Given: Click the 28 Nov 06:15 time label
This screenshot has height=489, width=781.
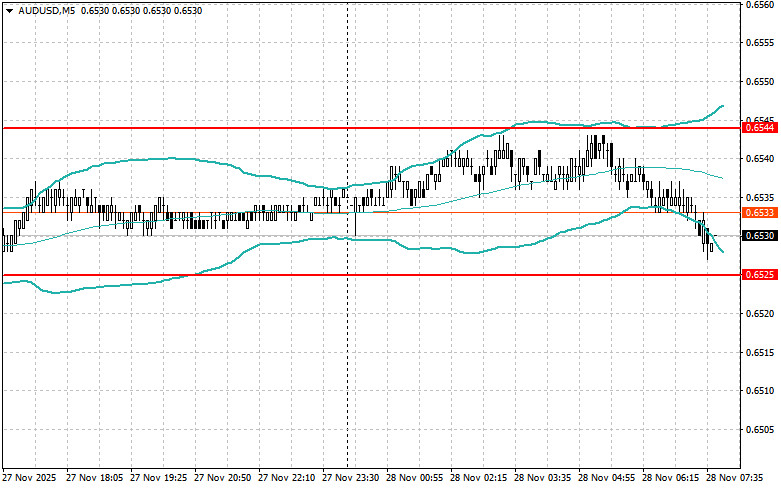Looking at the screenshot, I should tap(670, 478).
